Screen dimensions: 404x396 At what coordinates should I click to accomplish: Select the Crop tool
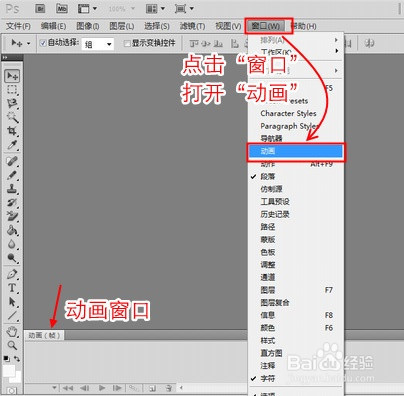click(12, 131)
